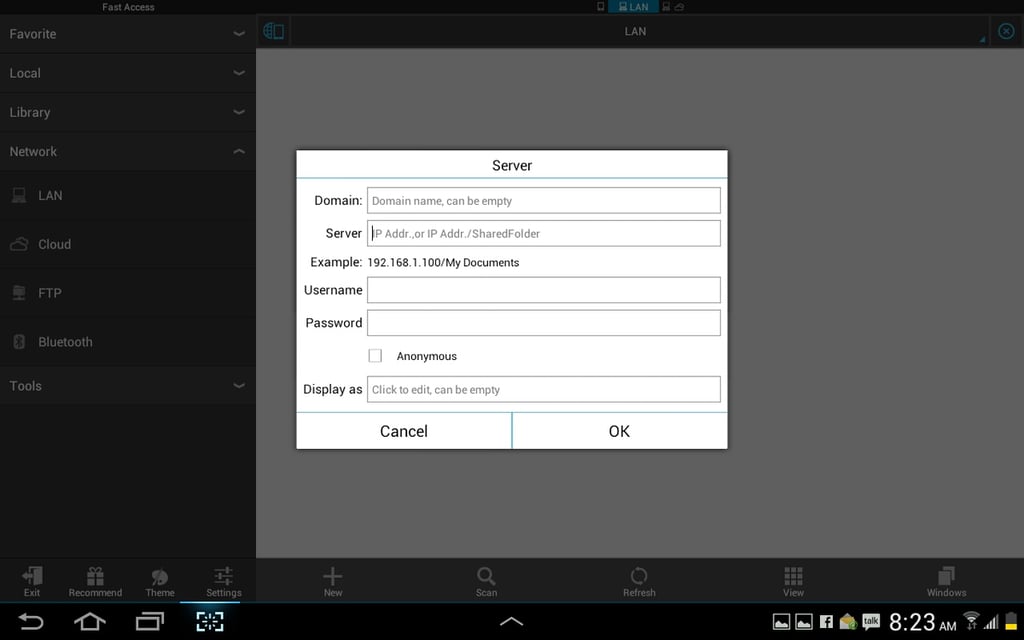
Task: Click the Cloud icon in sidebar
Action: pos(19,244)
